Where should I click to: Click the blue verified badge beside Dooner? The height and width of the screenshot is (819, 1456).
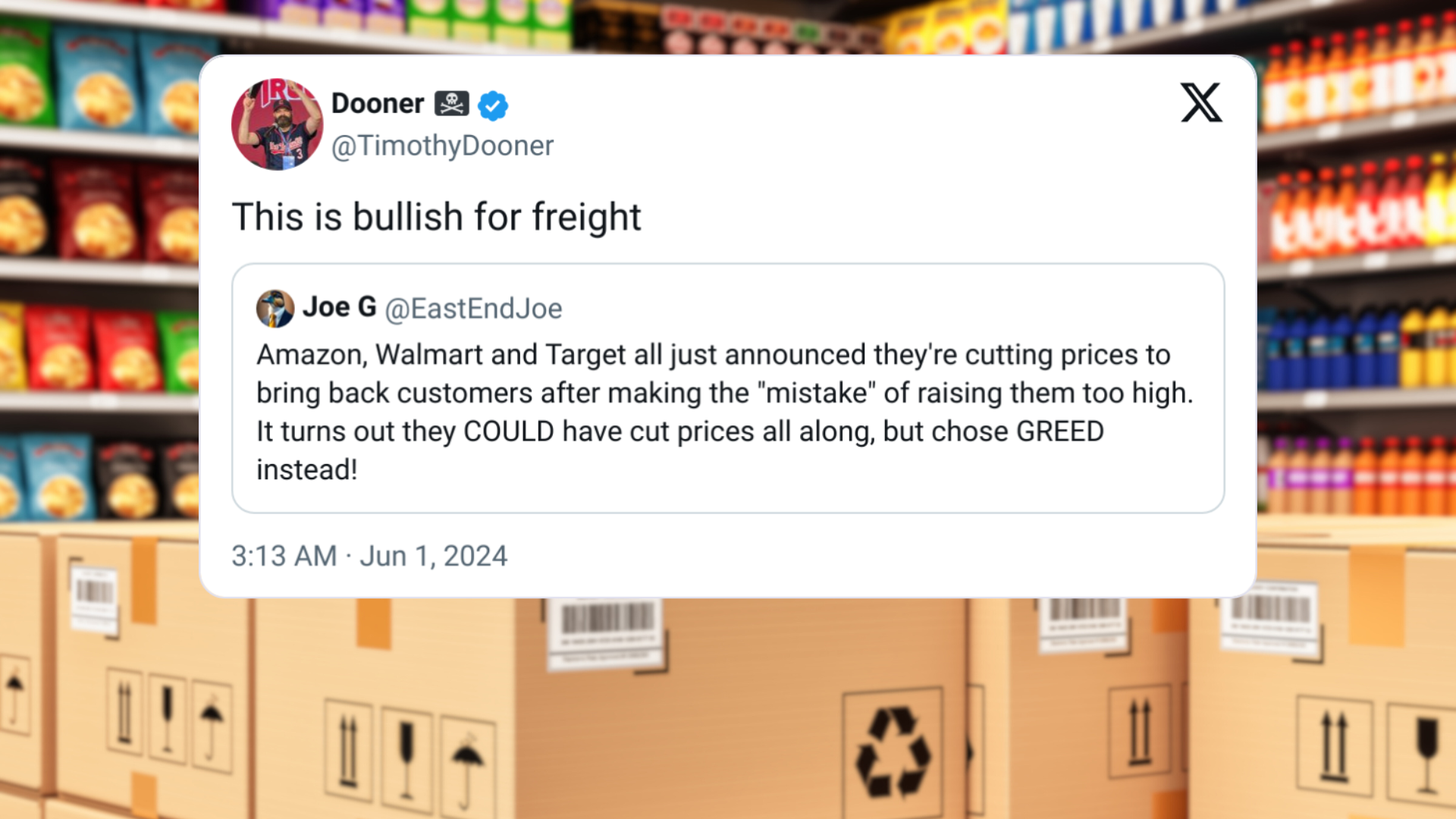point(493,105)
